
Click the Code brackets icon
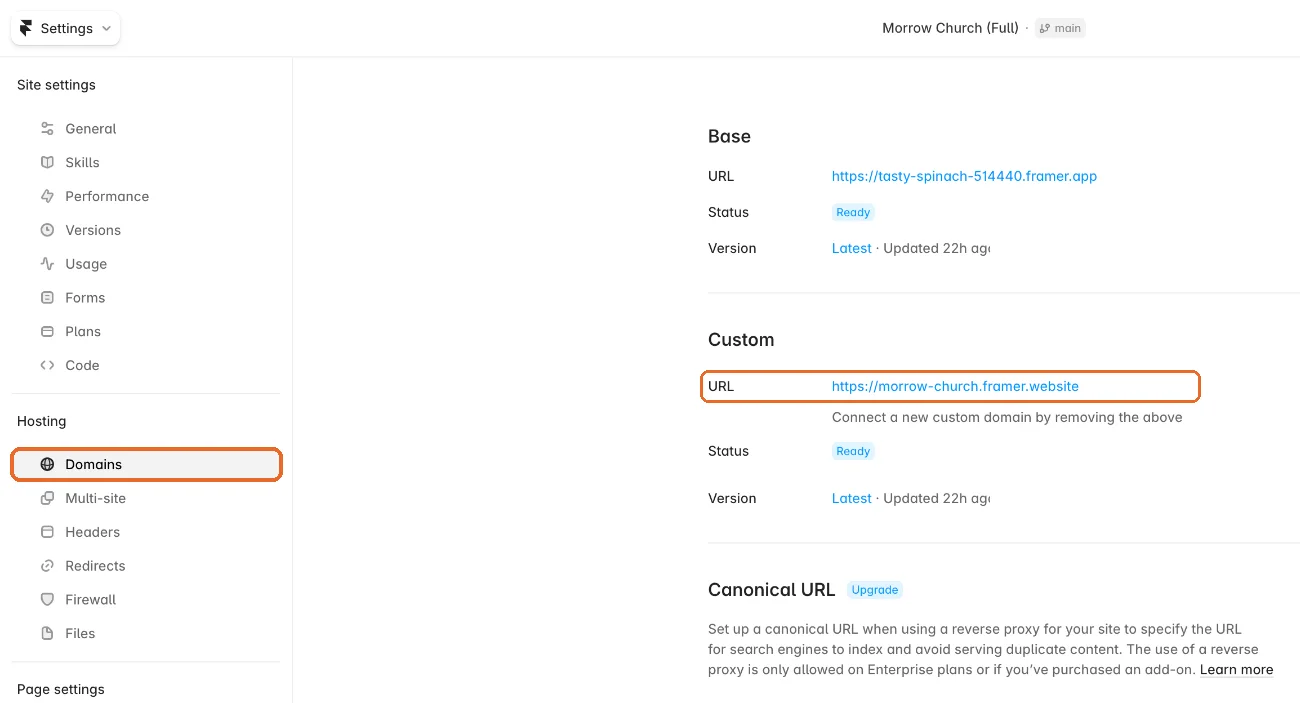pos(47,365)
